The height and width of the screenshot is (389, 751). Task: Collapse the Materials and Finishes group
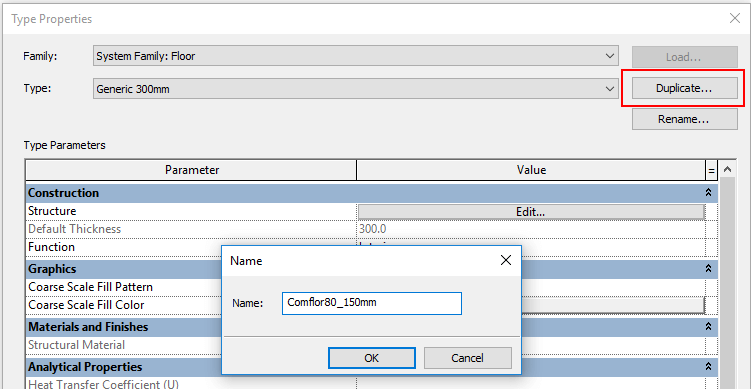coord(708,327)
